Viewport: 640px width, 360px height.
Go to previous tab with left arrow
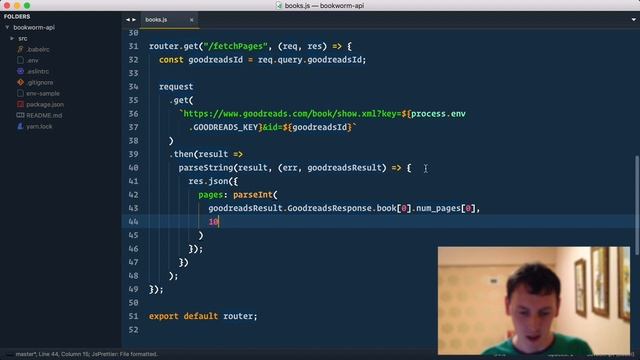pyautogui.click(x=128, y=20)
